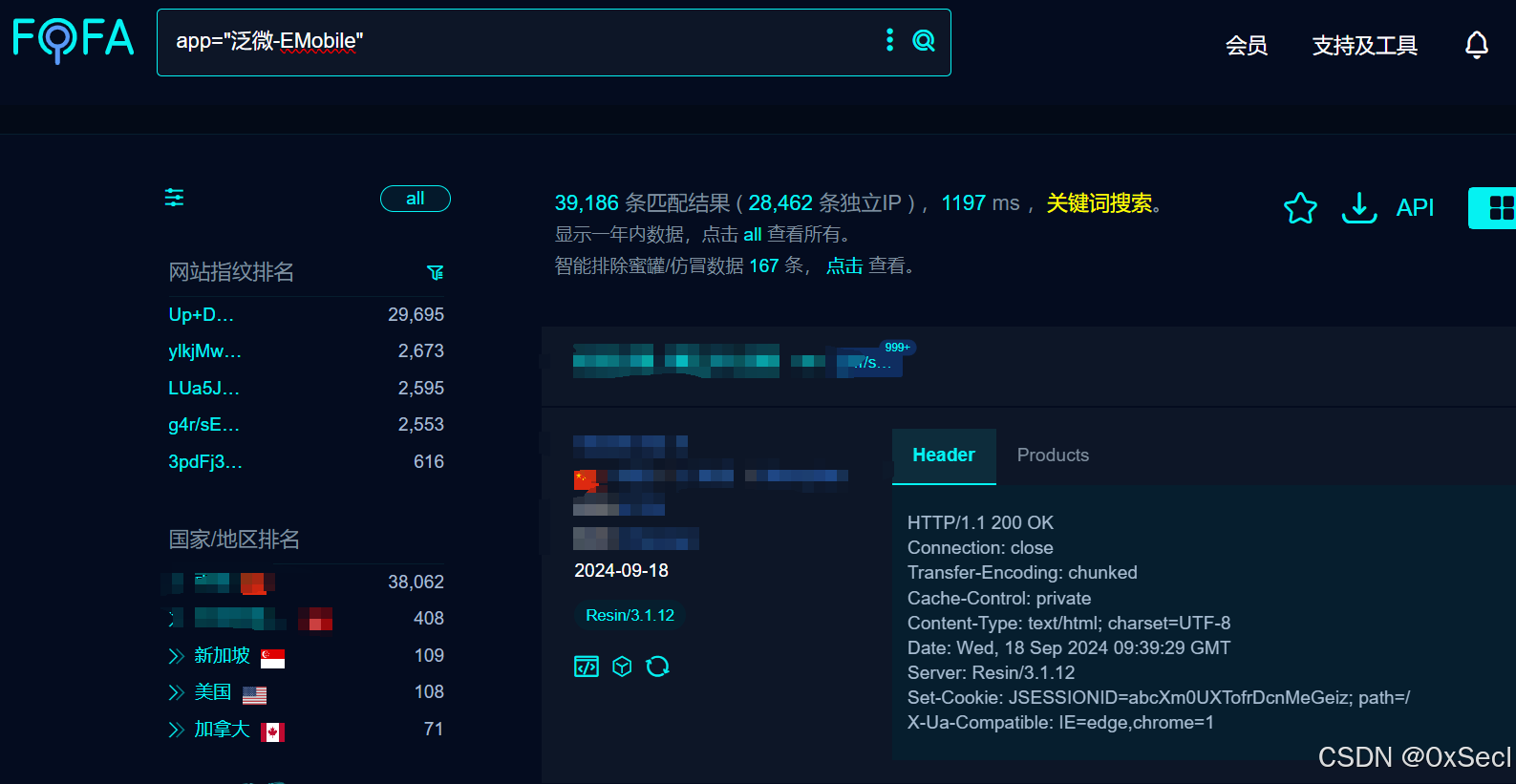The height and width of the screenshot is (784, 1516).
Task: Download results with the download icon
Action: [1358, 207]
